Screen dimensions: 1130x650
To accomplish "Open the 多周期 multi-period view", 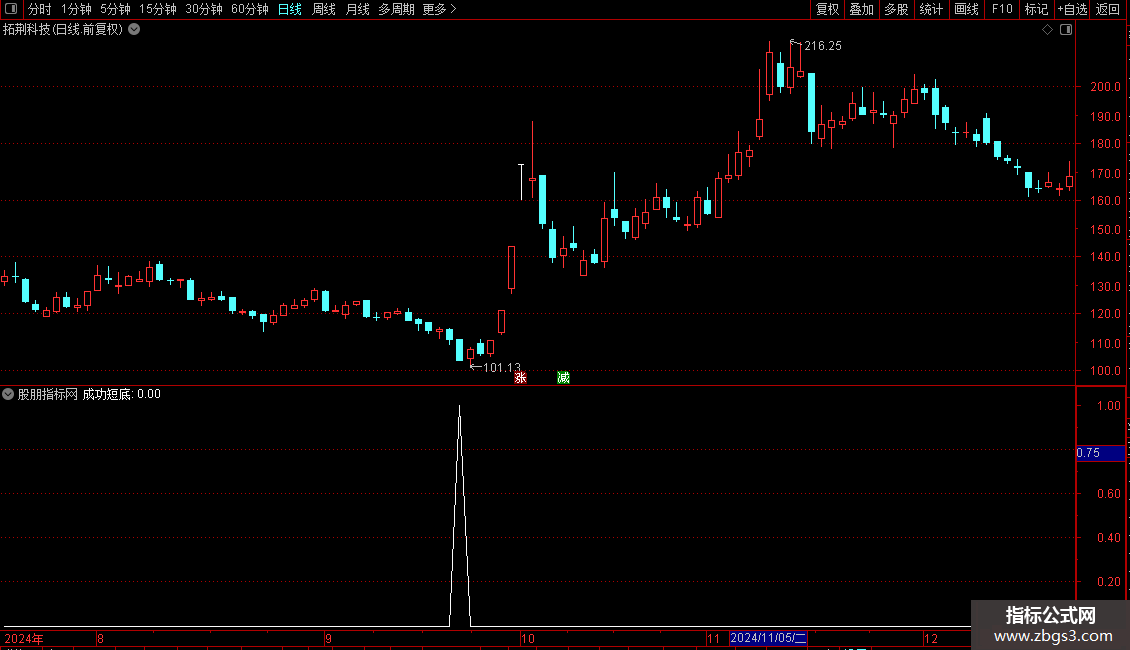I will (396, 9).
